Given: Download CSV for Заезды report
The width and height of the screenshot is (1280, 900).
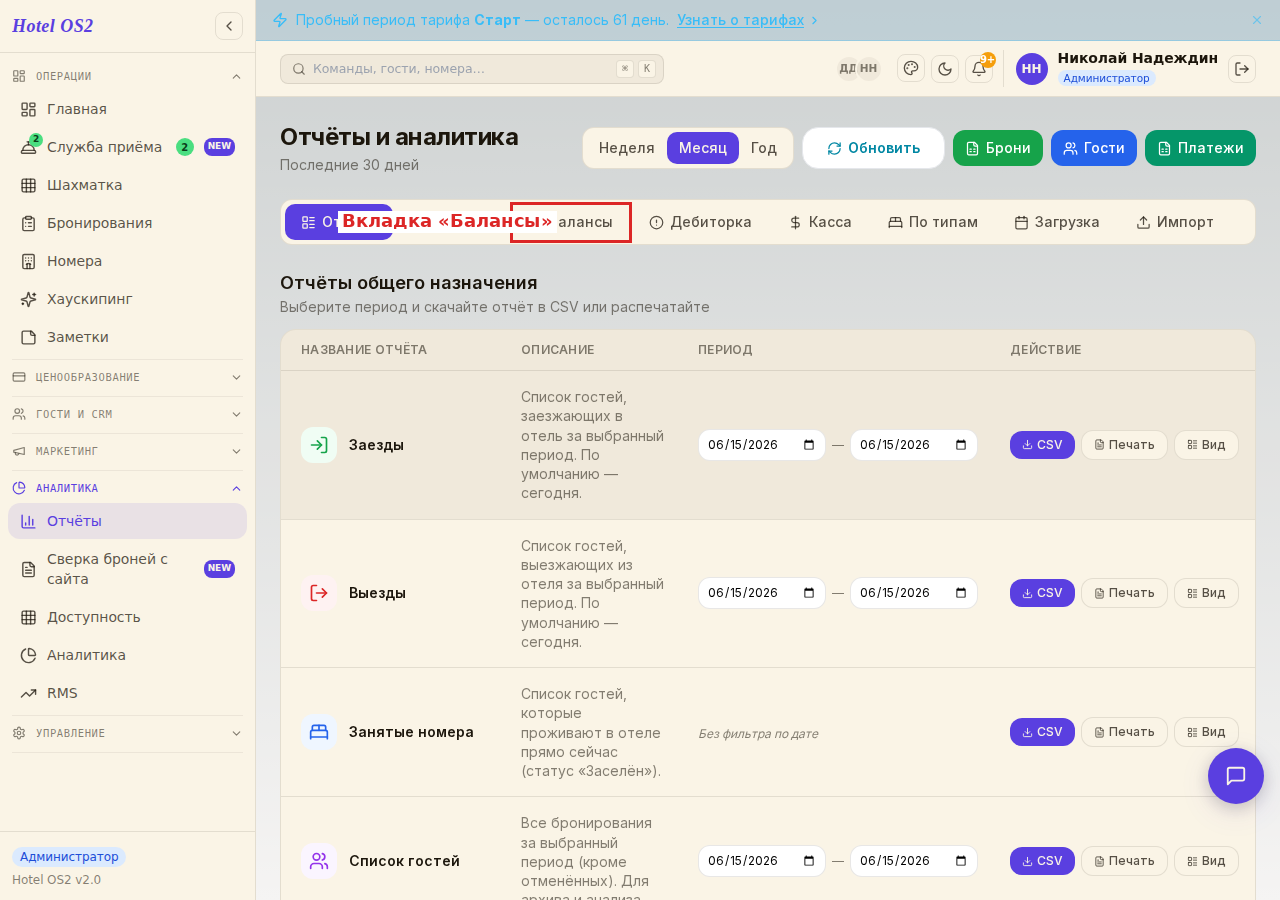Looking at the screenshot, I should click(1042, 445).
